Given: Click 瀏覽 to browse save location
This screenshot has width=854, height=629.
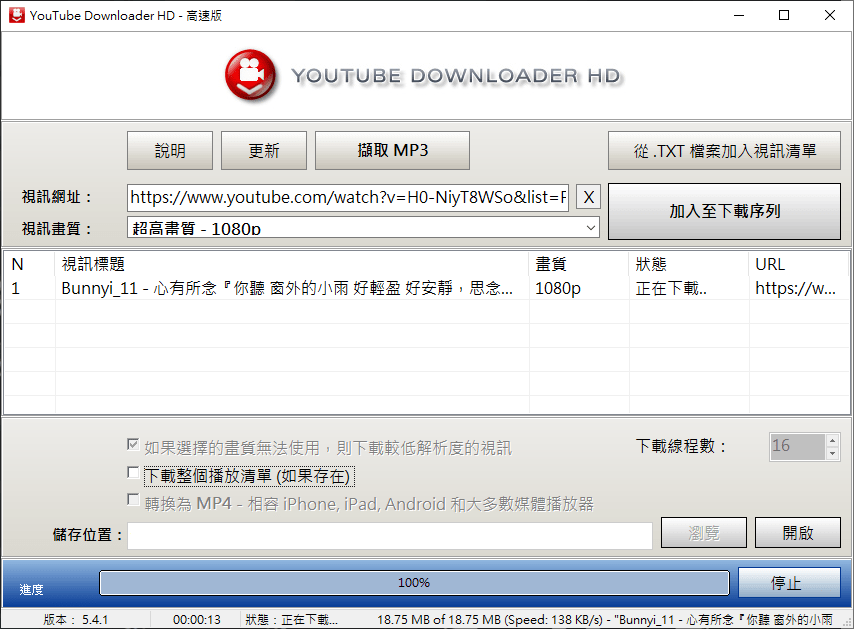Looking at the screenshot, I should coord(703,532).
